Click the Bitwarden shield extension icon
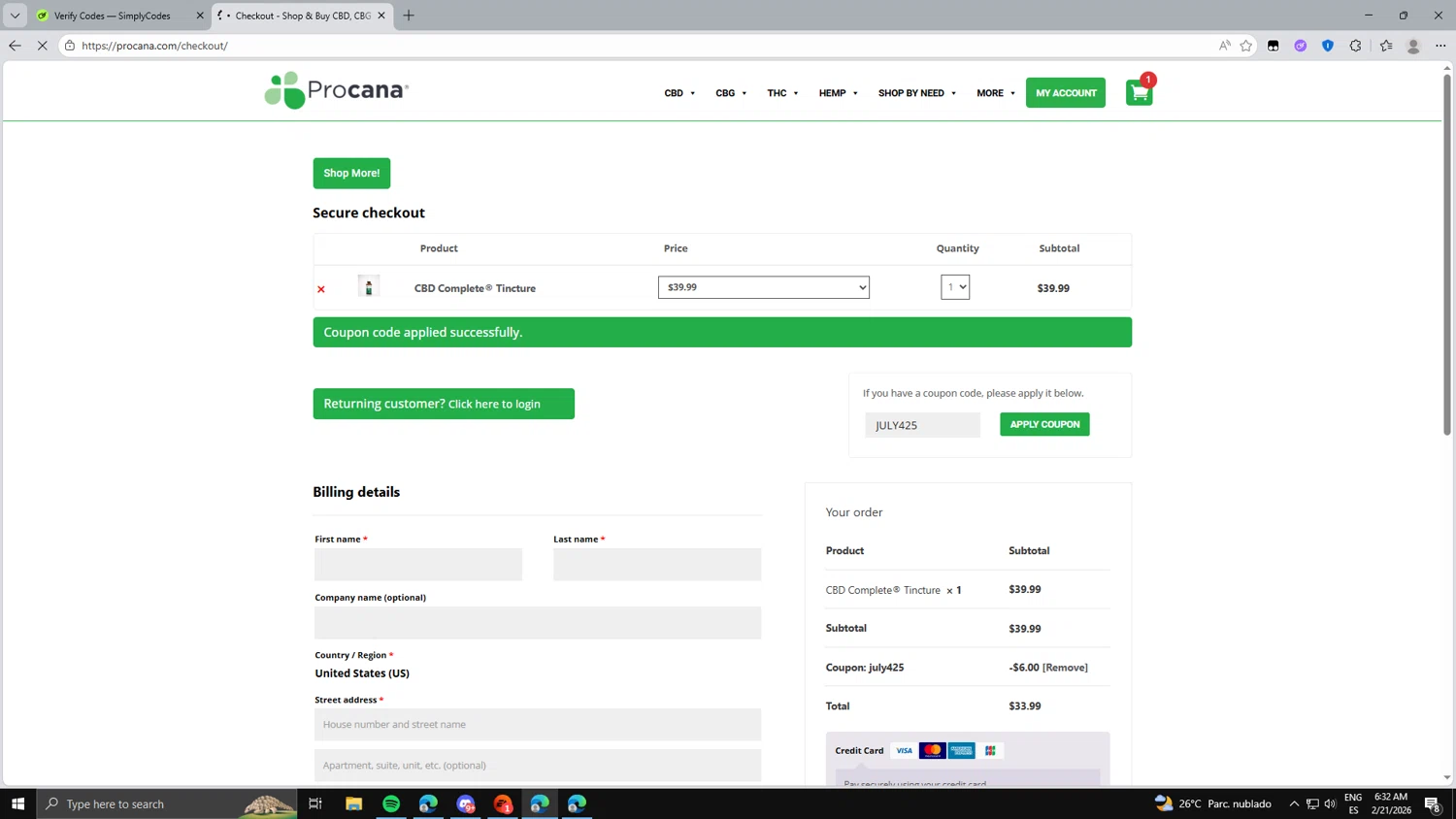 [1328, 46]
